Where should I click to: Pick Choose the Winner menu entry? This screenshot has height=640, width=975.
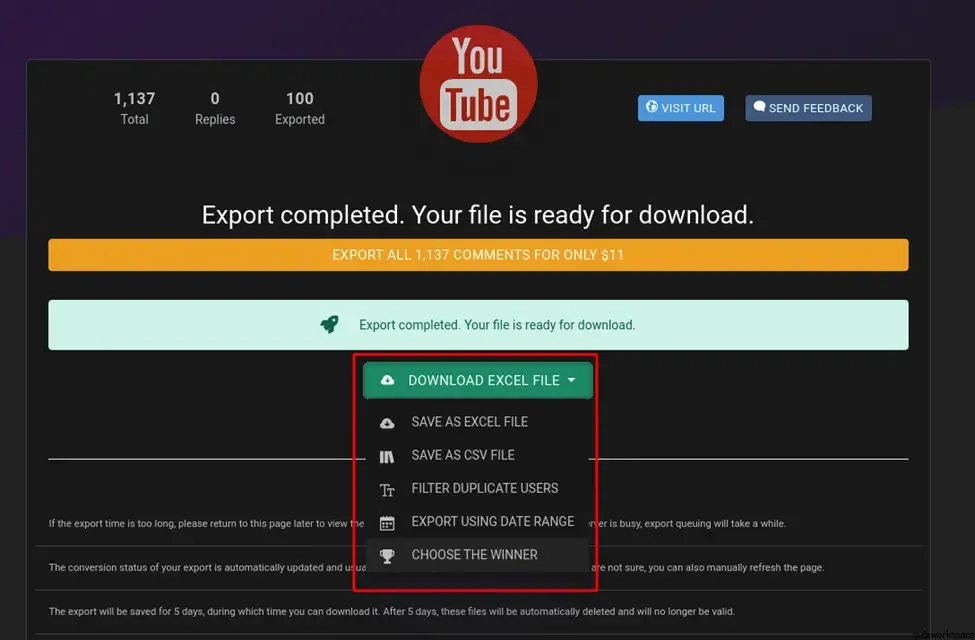point(477,554)
